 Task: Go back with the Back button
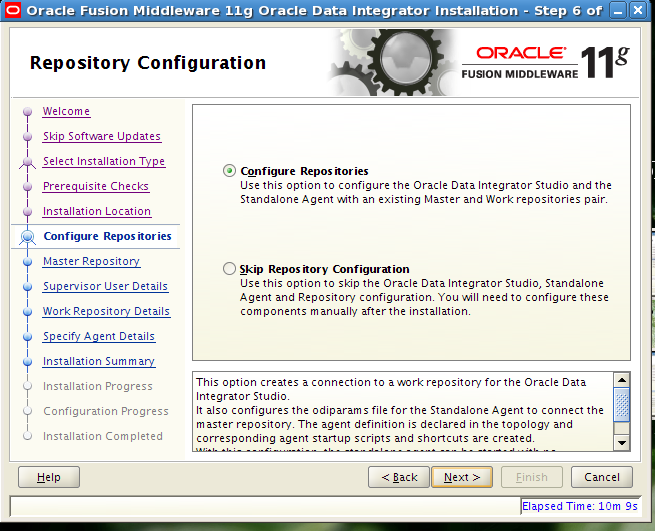coord(399,477)
